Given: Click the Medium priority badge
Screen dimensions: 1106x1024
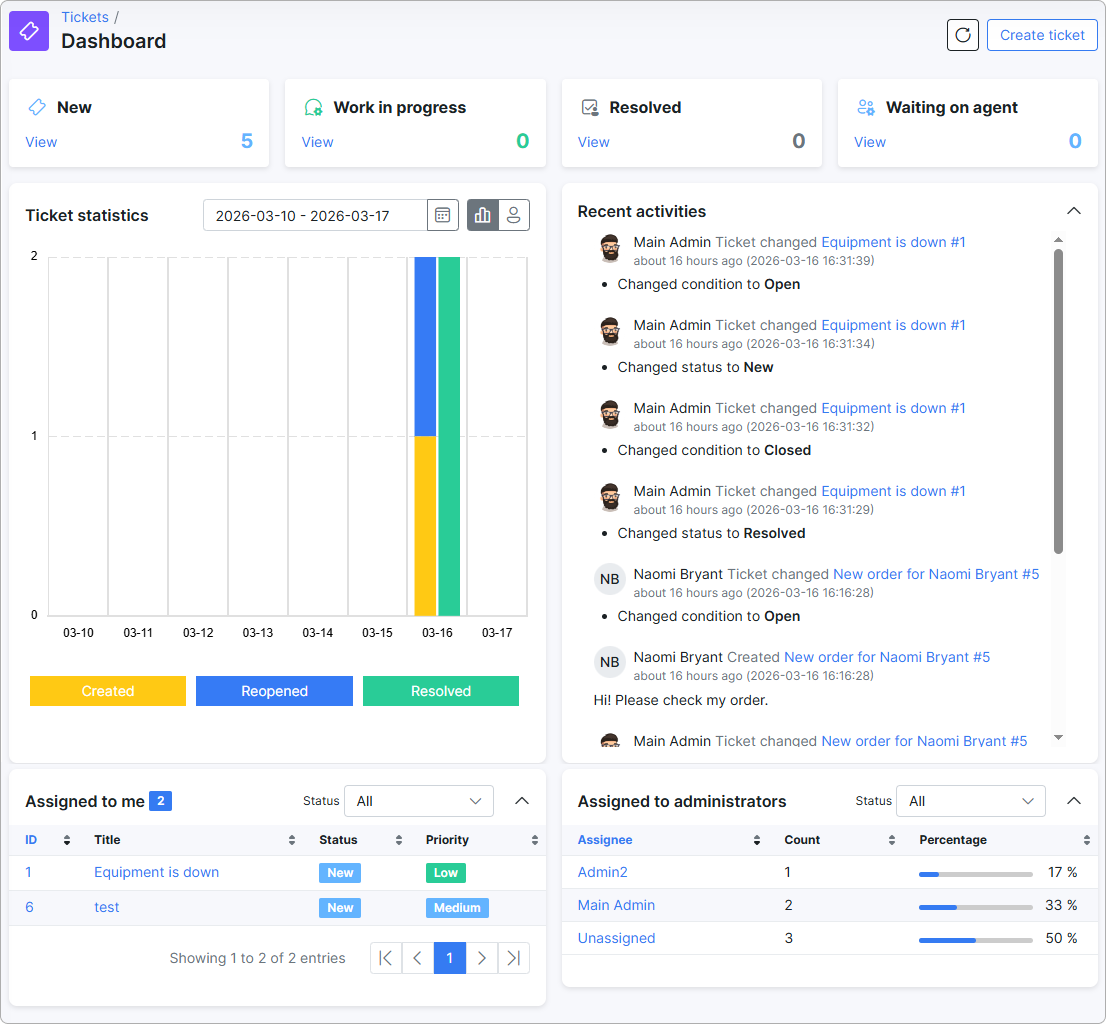Looking at the screenshot, I should (x=457, y=908).
